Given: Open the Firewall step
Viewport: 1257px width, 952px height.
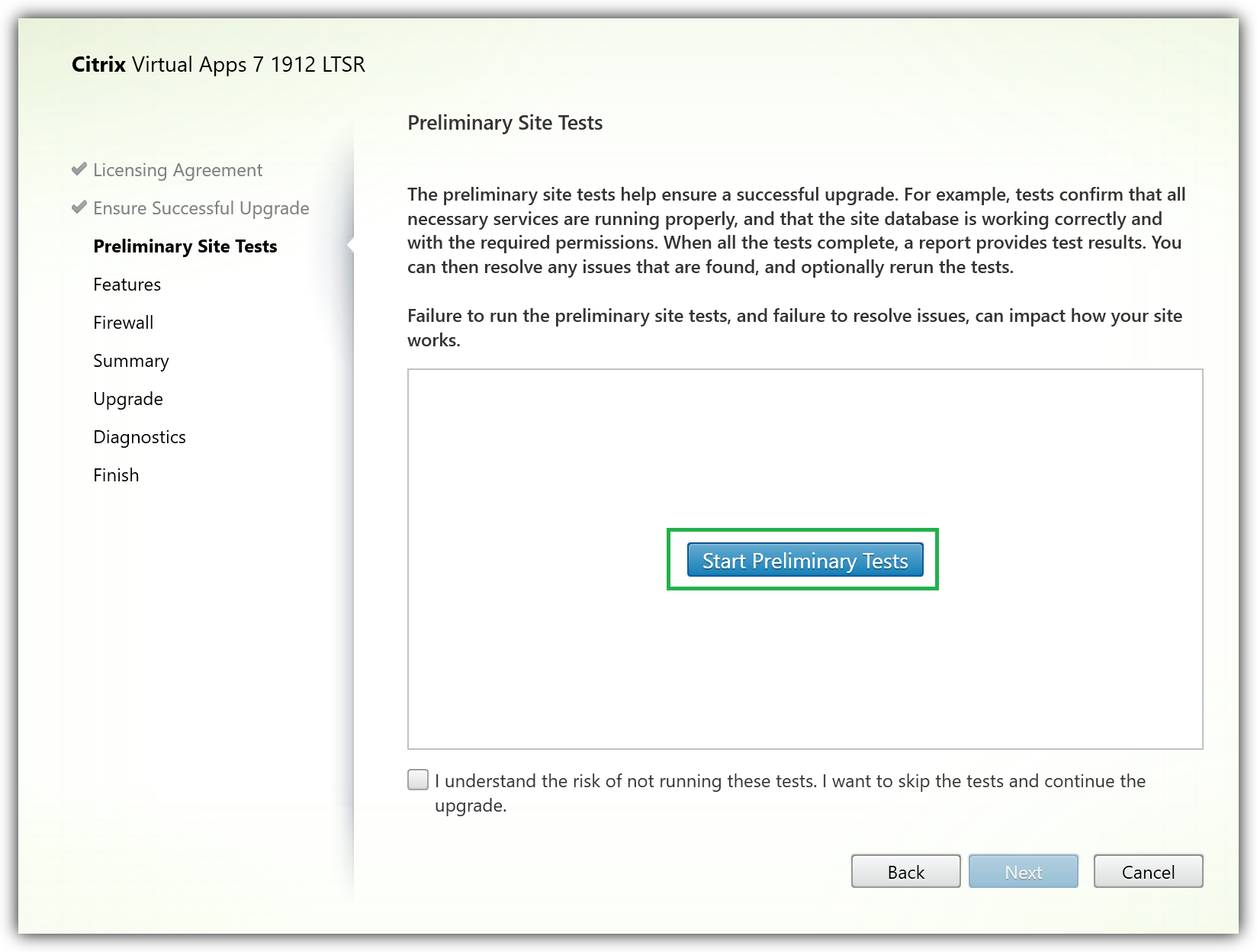Looking at the screenshot, I should point(123,323).
